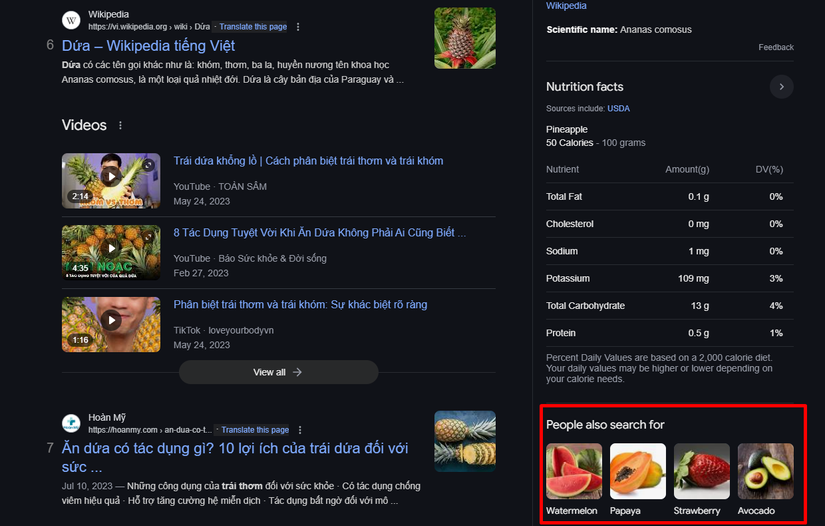Click the arrow on the View all button
The width and height of the screenshot is (825, 526).
coord(297,372)
